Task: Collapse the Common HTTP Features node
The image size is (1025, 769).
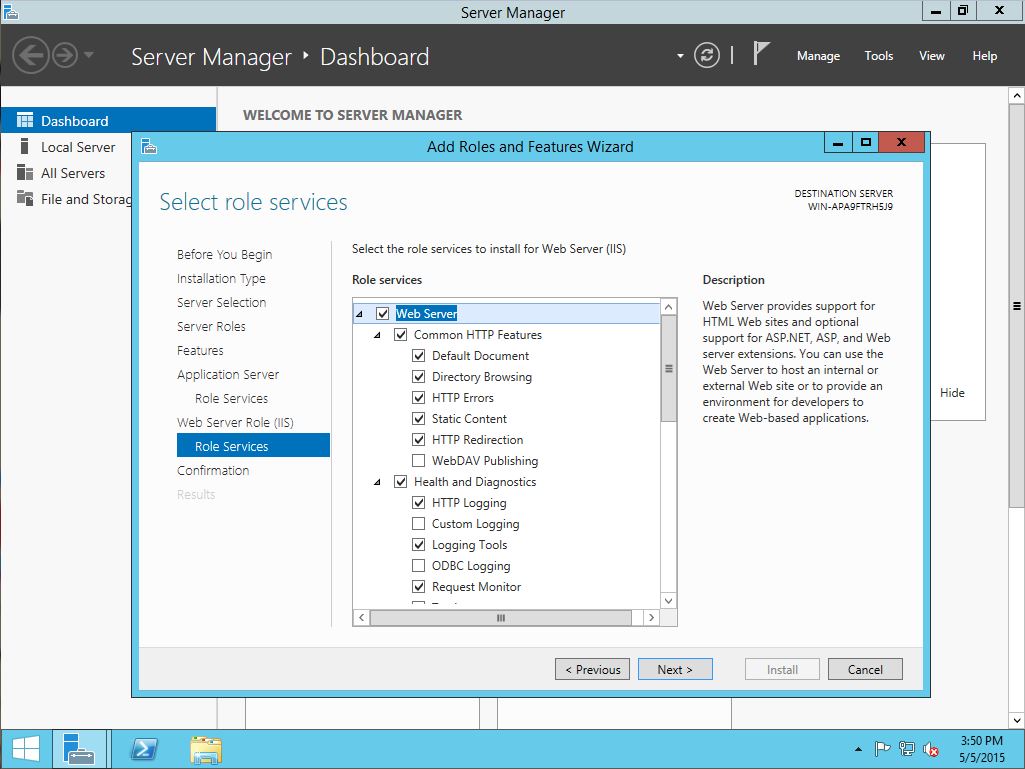Action: (x=377, y=335)
